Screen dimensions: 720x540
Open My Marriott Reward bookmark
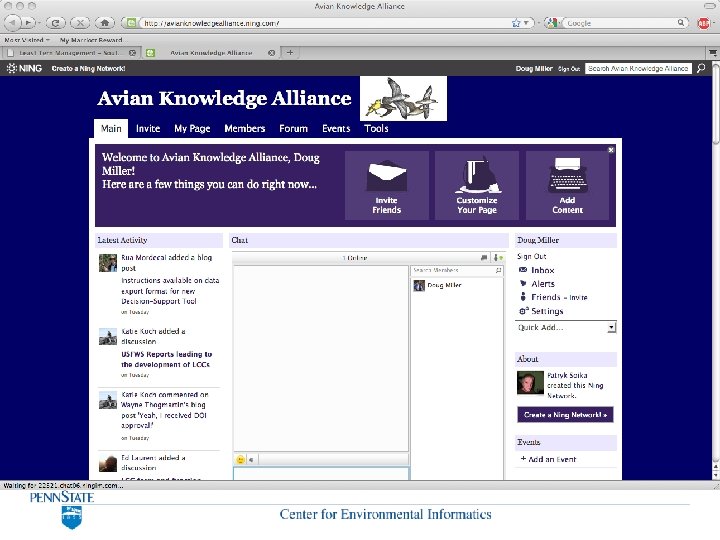click(91, 40)
